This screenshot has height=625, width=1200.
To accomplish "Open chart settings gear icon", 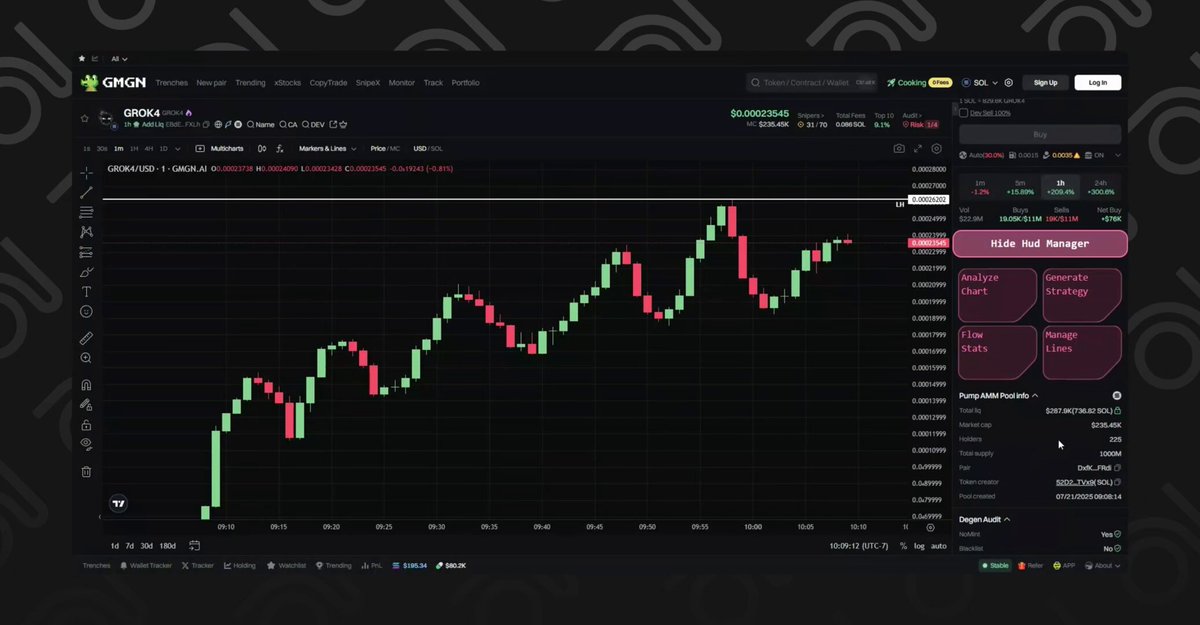I will (938, 148).
